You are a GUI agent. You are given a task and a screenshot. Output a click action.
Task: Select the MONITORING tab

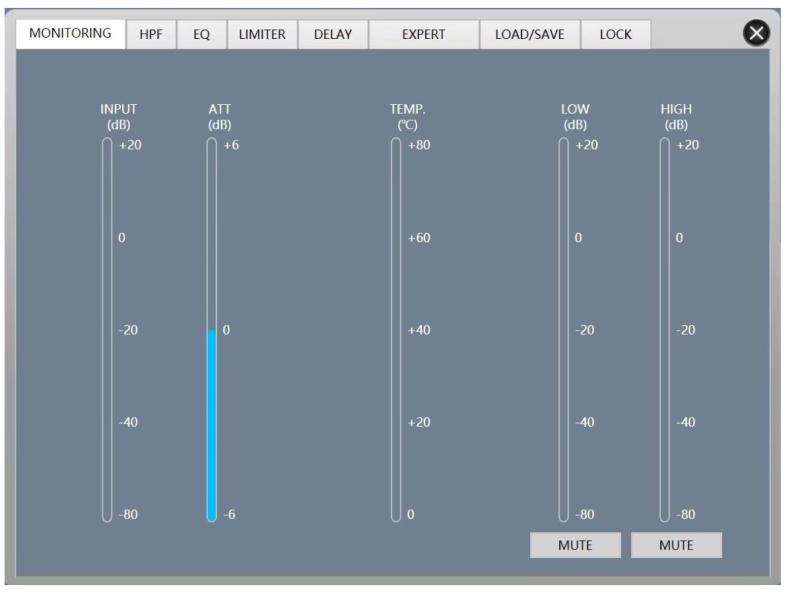coord(70,33)
